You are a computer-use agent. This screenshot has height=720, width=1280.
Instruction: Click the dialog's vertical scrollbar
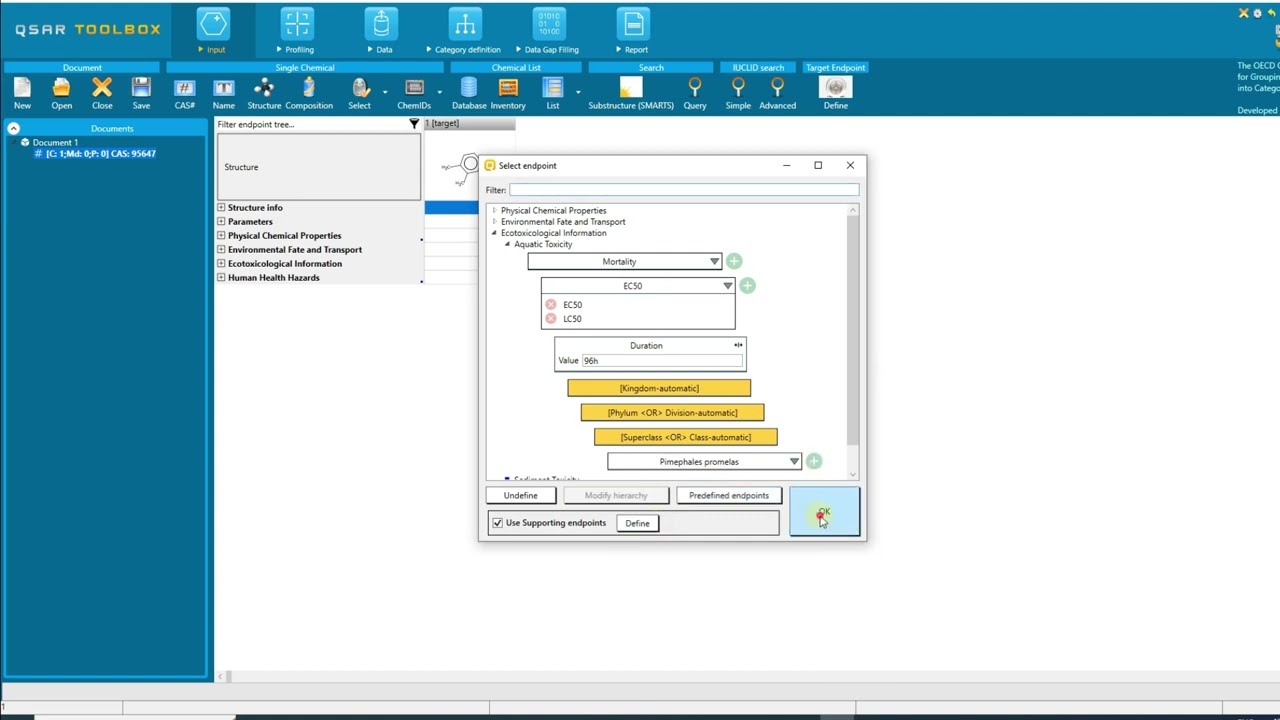point(853,330)
